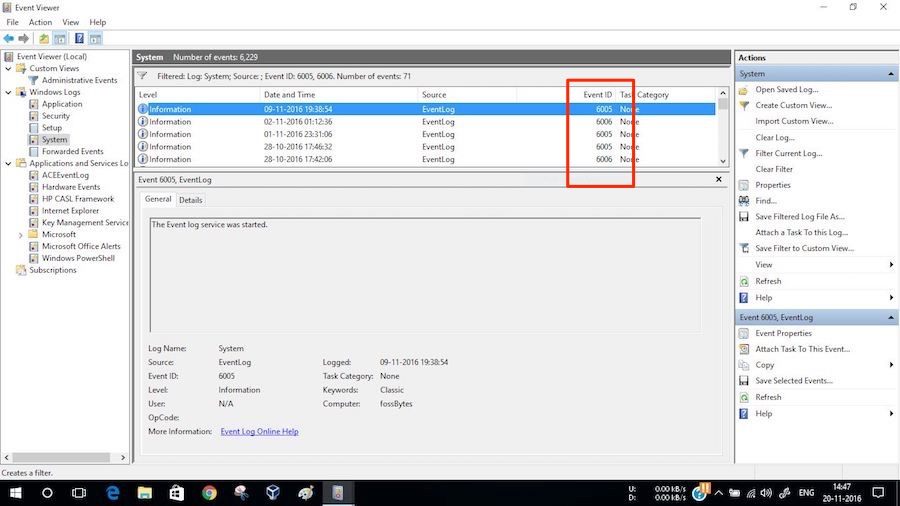Click Open Saved Log folder icon
Image resolution: width=900 pixels, height=506 pixels.
coord(743,90)
